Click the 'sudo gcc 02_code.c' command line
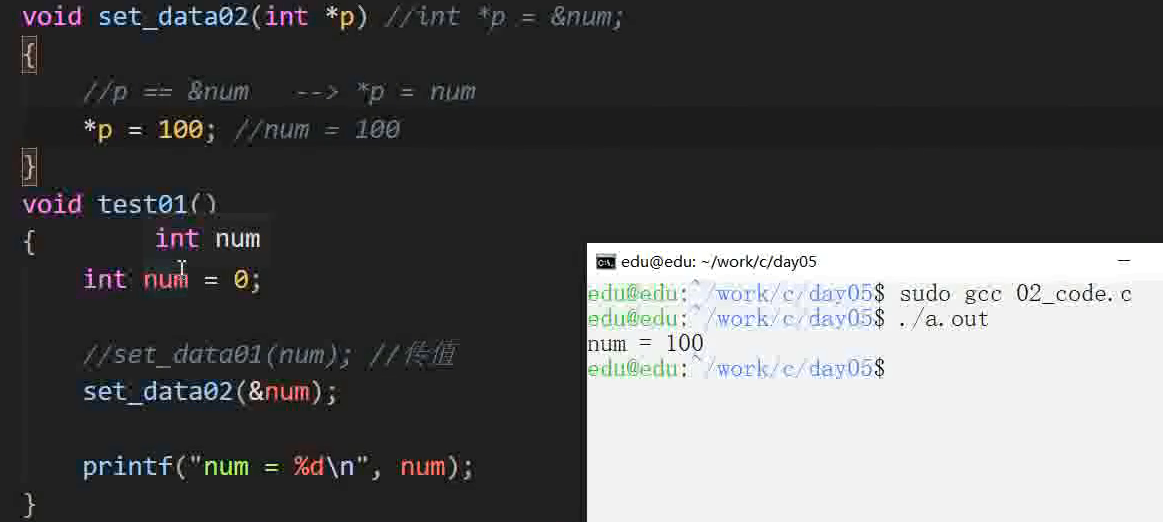Screen dimensions: 1163x522 click(x=1015, y=294)
